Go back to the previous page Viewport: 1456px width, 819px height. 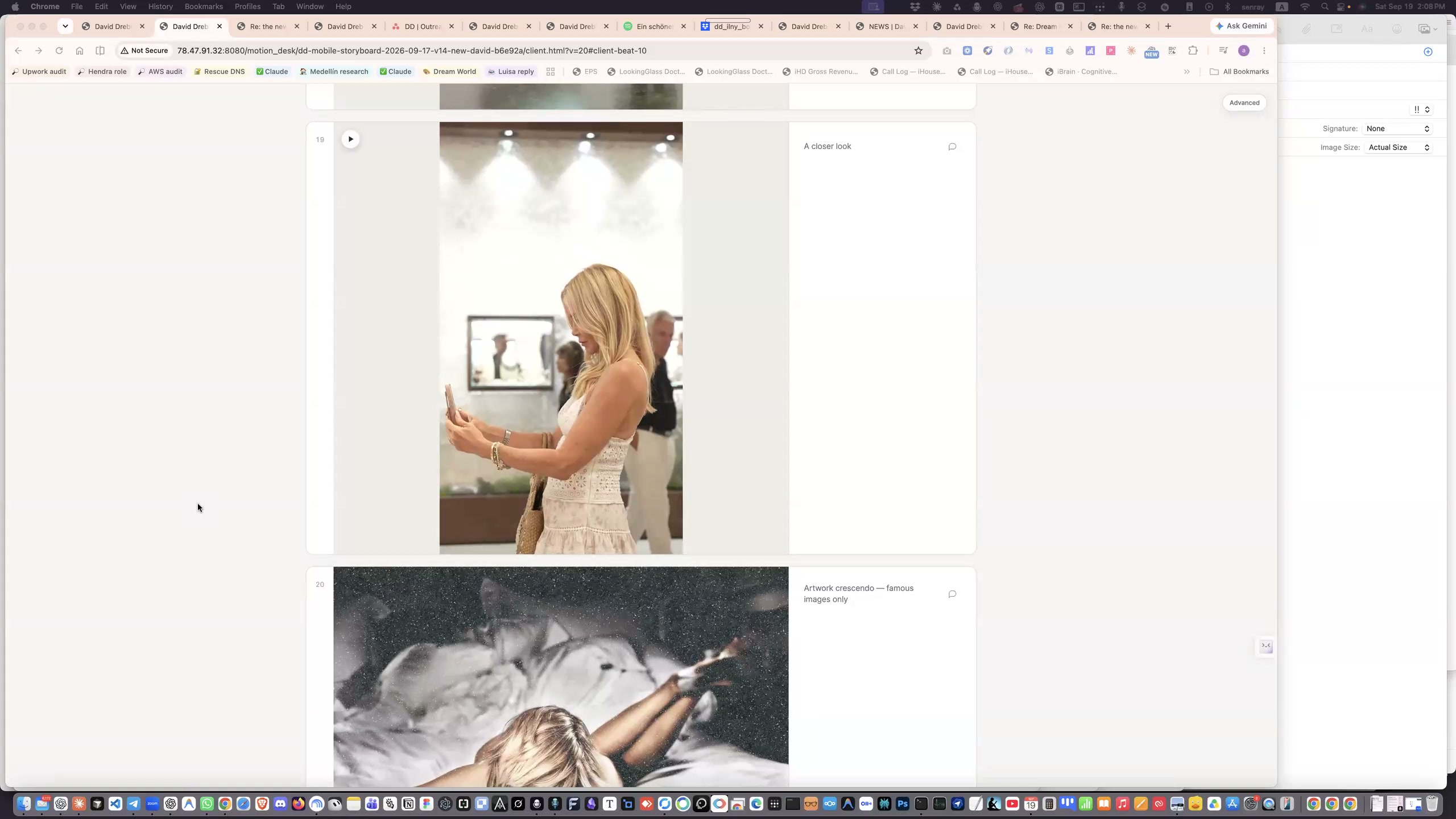pyautogui.click(x=18, y=51)
